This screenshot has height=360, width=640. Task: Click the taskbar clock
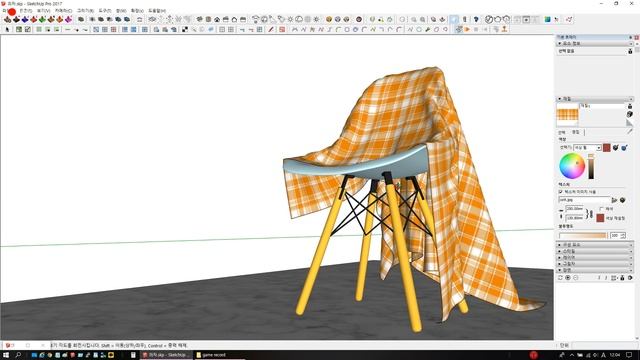pos(615,355)
